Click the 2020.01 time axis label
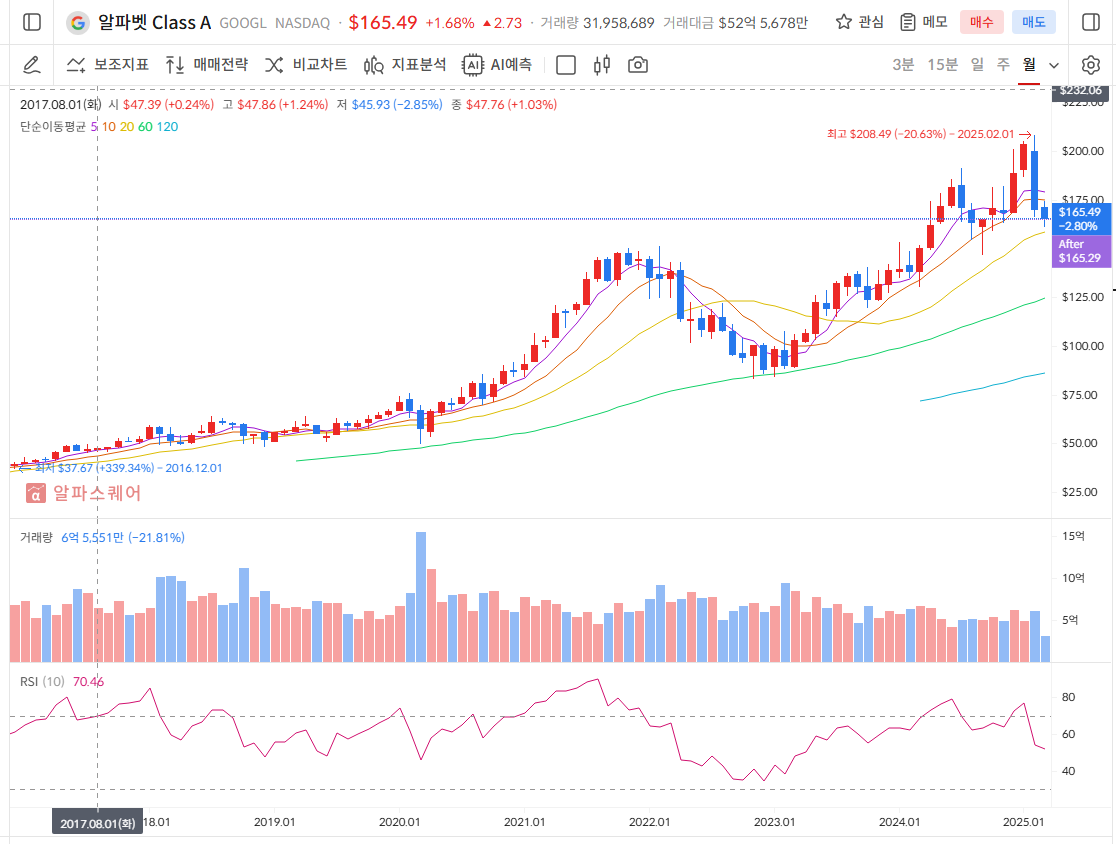The image size is (1116, 844). (x=399, y=822)
